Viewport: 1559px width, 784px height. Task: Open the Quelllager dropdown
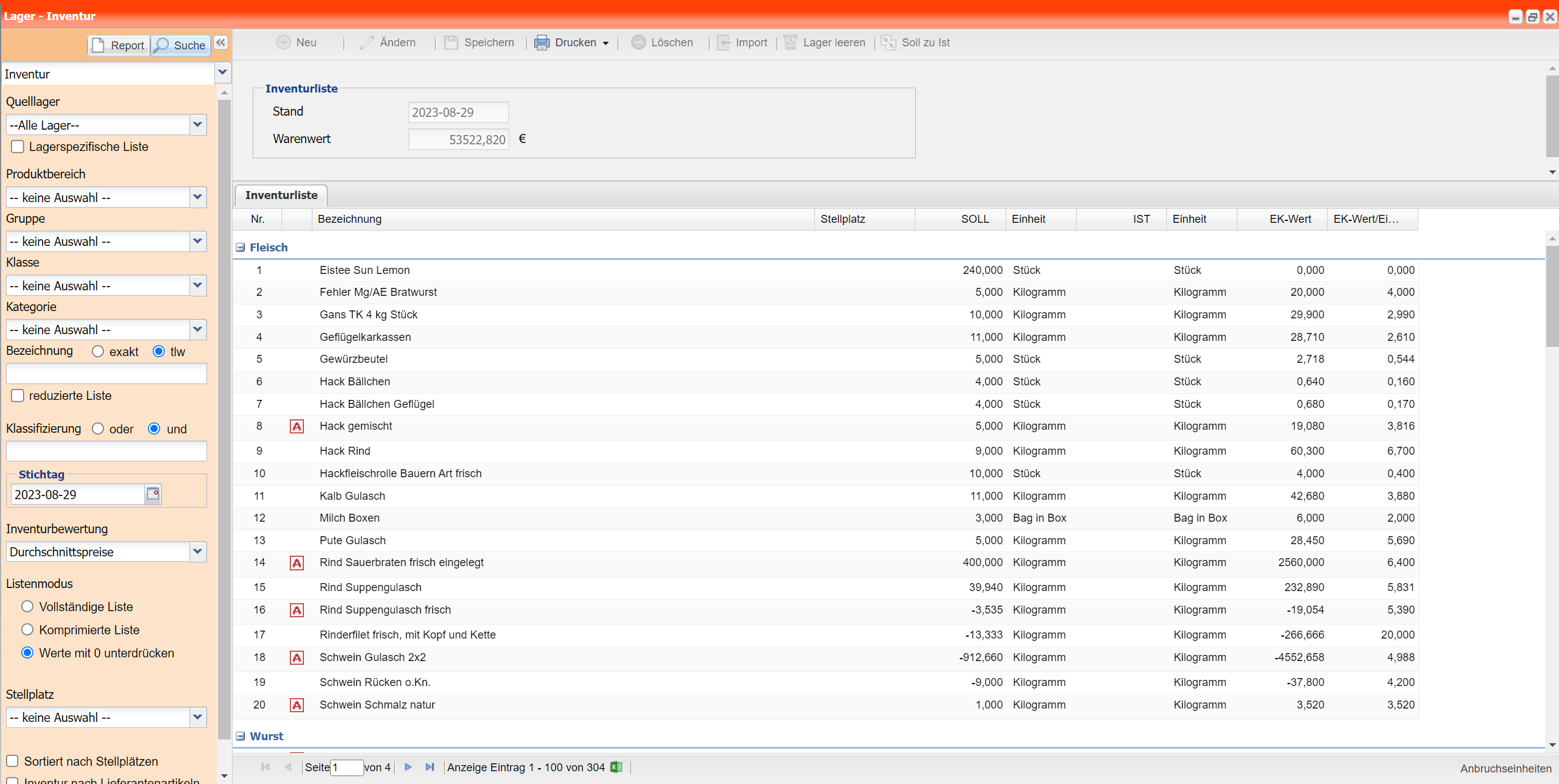click(x=197, y=125)
